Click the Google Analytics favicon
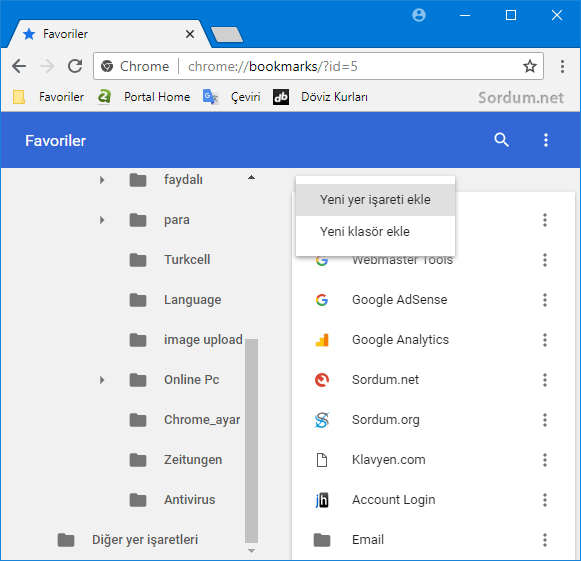The height and width of the screenshot is (561, 581). coord(322,340)
